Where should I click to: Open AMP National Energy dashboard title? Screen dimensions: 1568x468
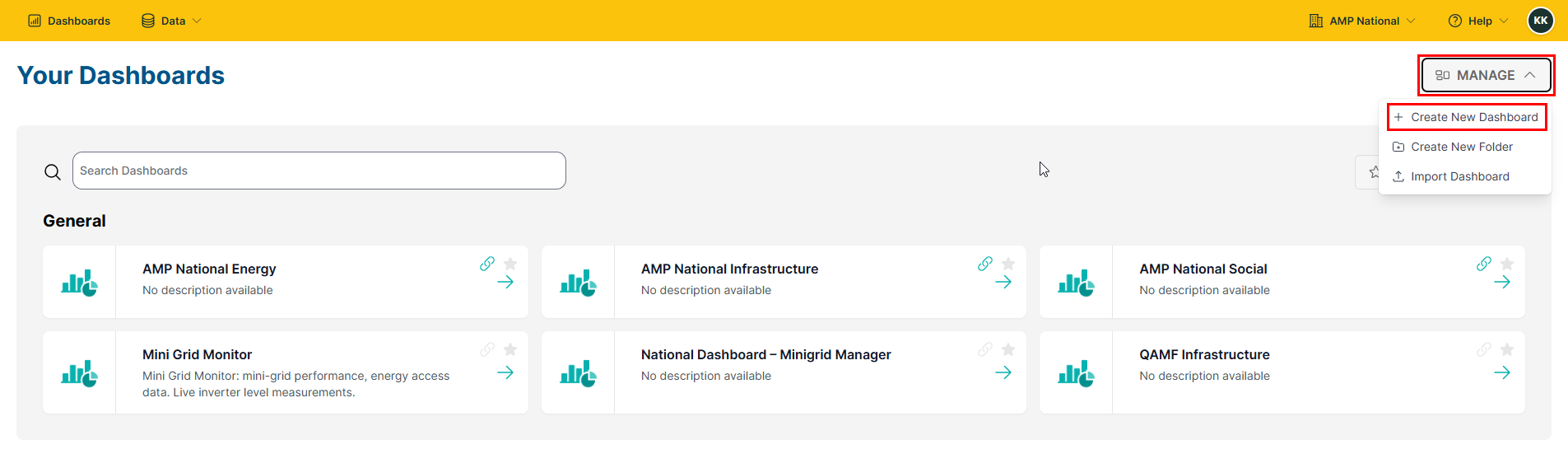pos(209,269)
